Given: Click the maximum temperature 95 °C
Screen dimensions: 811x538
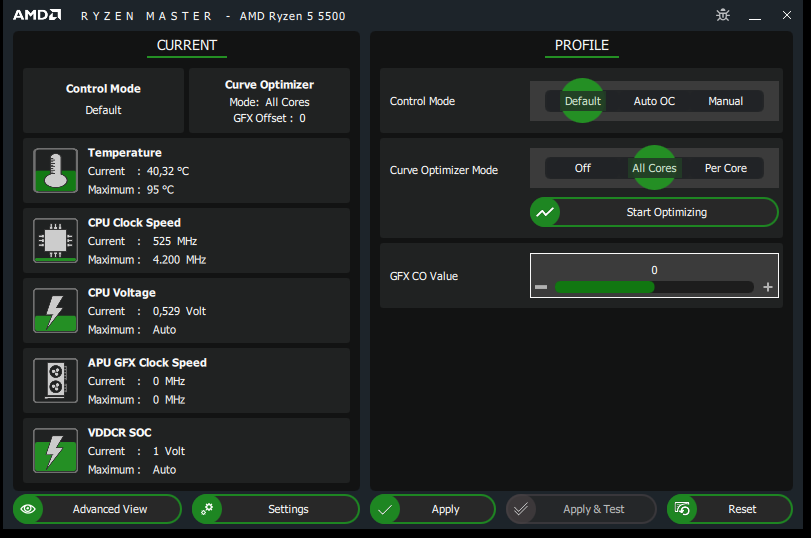Looking at the screenshot, I should click(x=160, y=190).
